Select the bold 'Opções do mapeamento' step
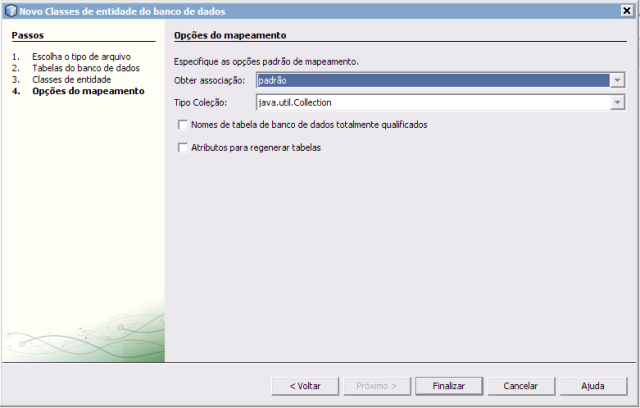The width and height of the screenshot is (640, 408). [87, 90]
